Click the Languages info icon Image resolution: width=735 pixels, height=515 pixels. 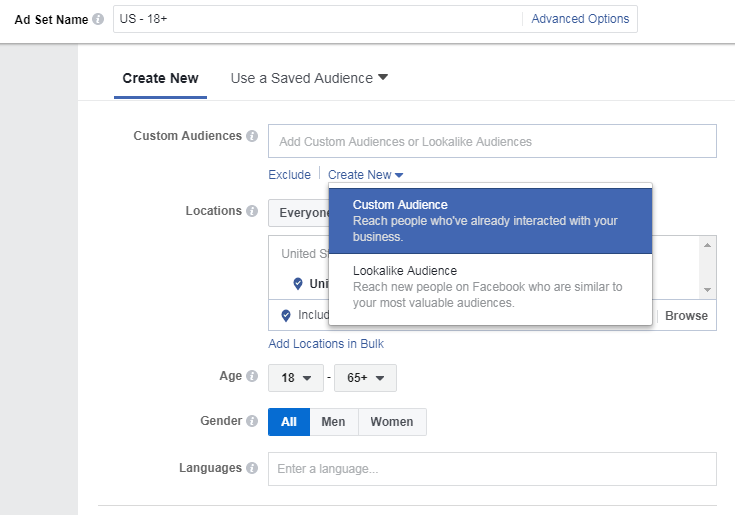pos(252,468)
